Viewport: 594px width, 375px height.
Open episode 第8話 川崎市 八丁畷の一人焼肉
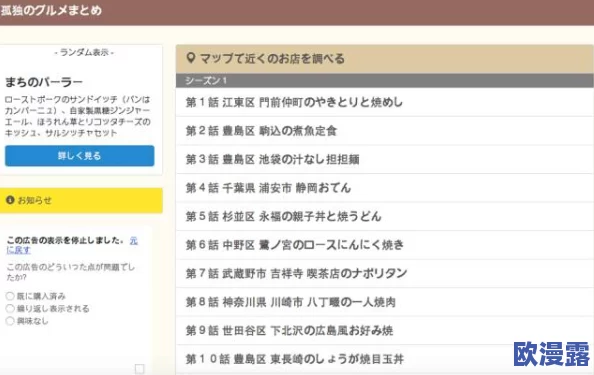click(x=385, y=302)
